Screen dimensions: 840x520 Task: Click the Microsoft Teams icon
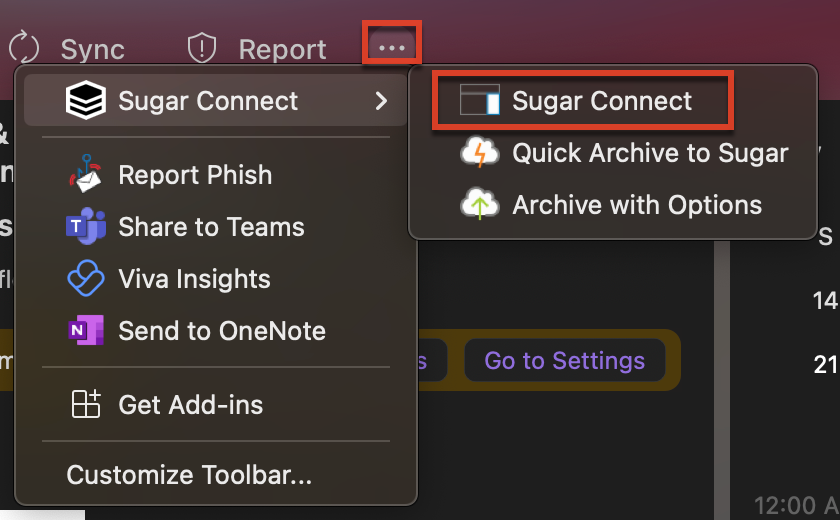[86, 227]
